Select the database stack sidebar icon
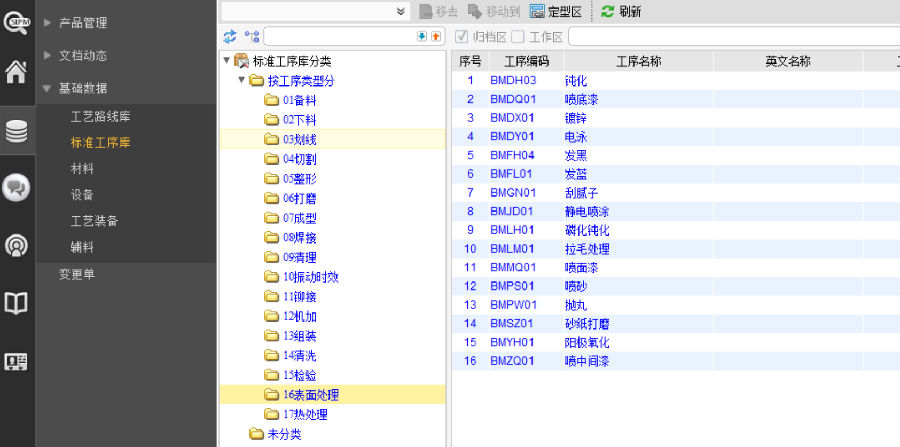900x447 pixels. coord(16,131)
